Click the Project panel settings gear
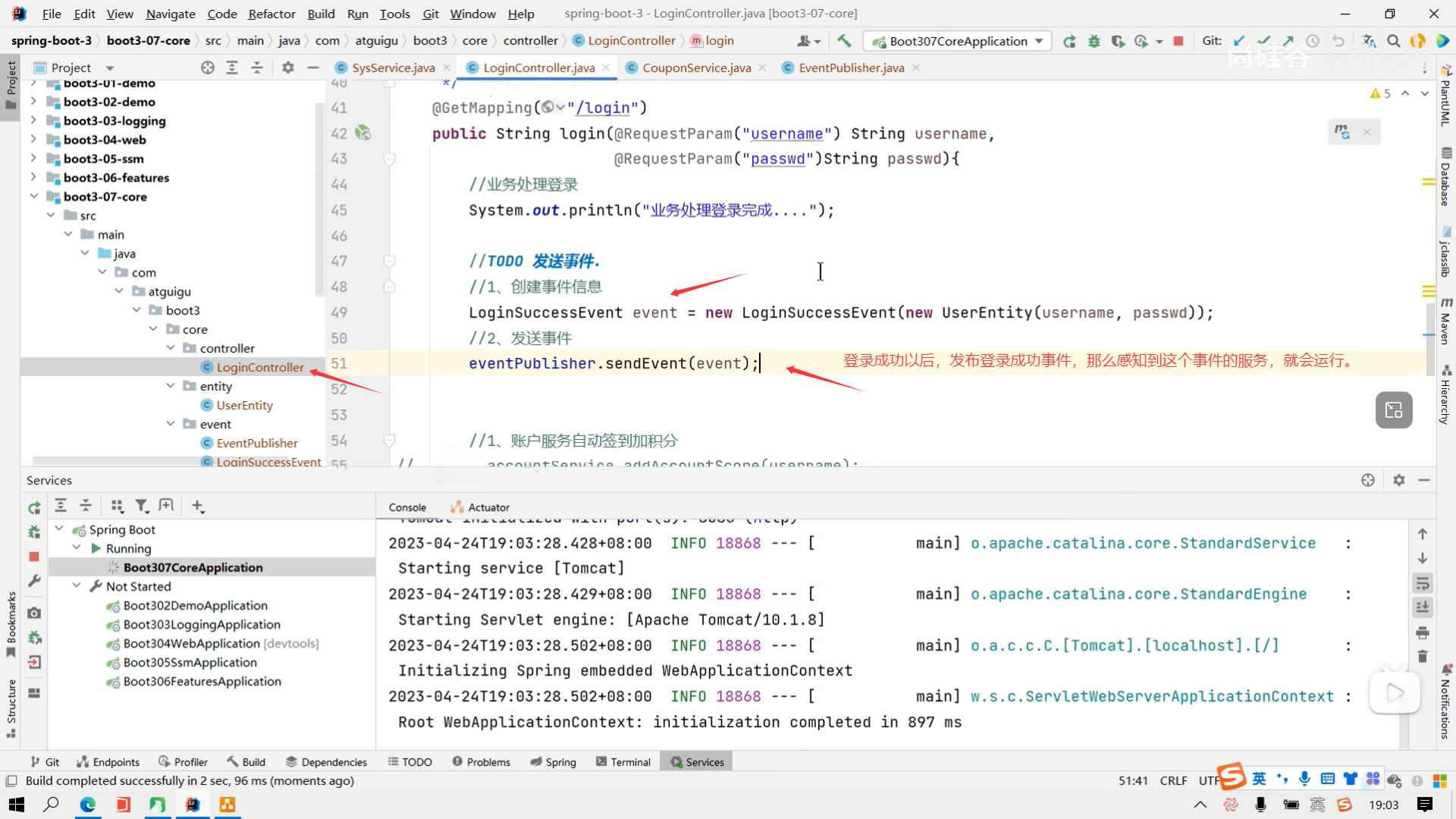 (287, 67)
